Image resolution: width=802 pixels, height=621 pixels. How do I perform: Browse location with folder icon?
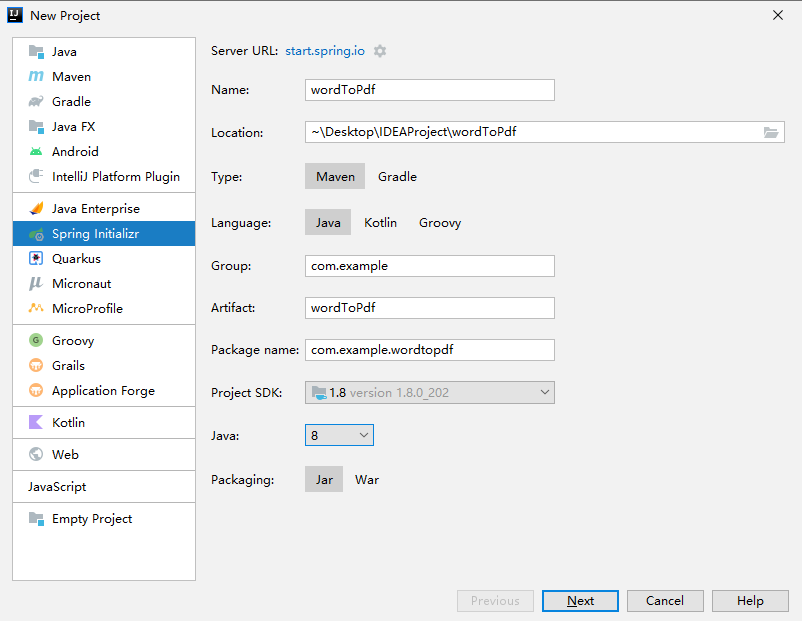coord(771,132)
